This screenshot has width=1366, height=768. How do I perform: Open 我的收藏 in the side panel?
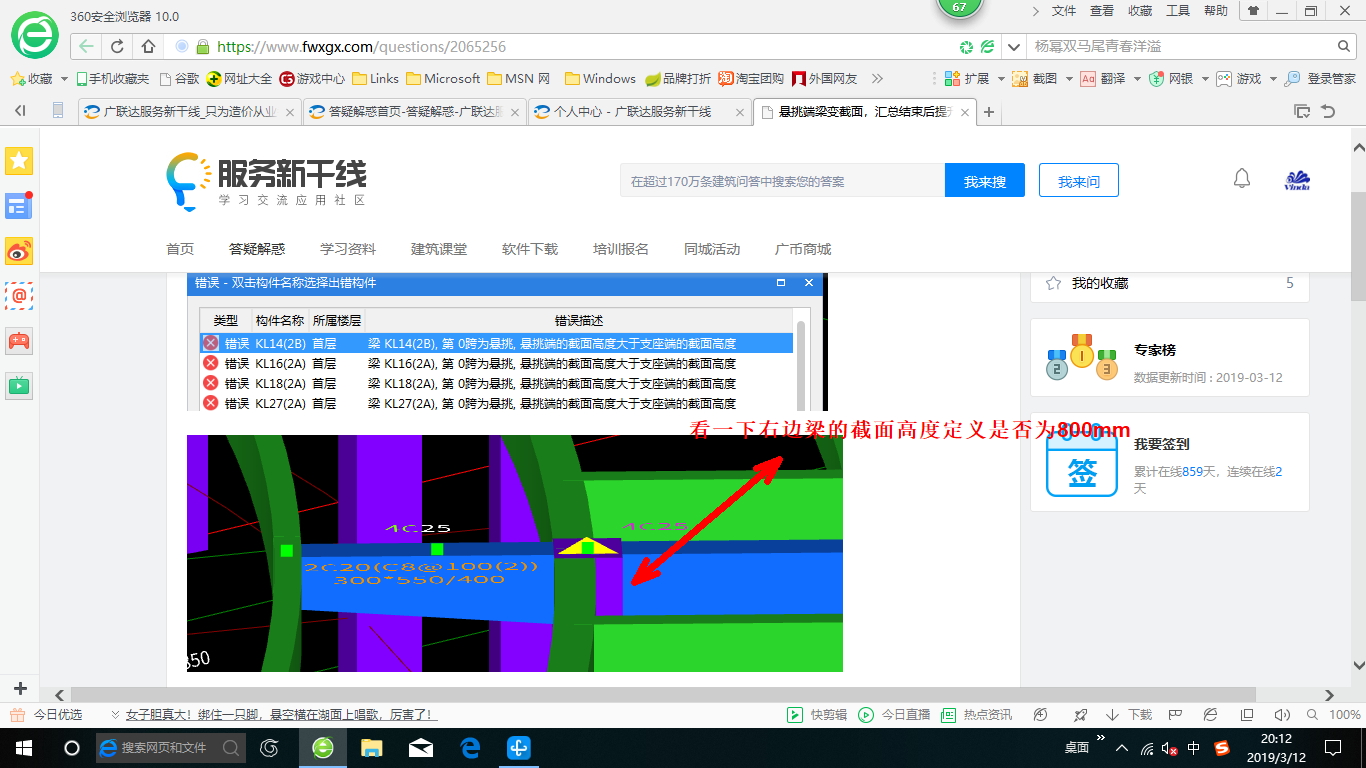coord(1100,283)
